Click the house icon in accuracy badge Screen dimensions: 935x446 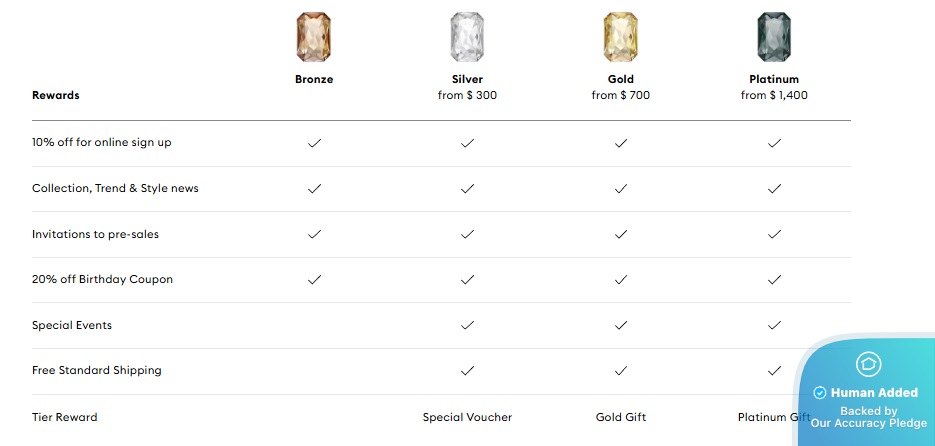tap(868, 364)
